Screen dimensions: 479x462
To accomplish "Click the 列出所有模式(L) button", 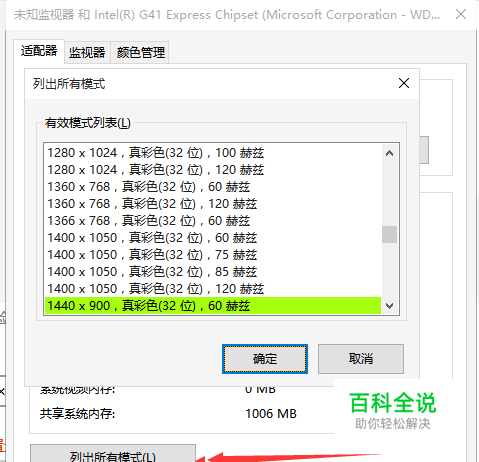I will pos(113,454).
